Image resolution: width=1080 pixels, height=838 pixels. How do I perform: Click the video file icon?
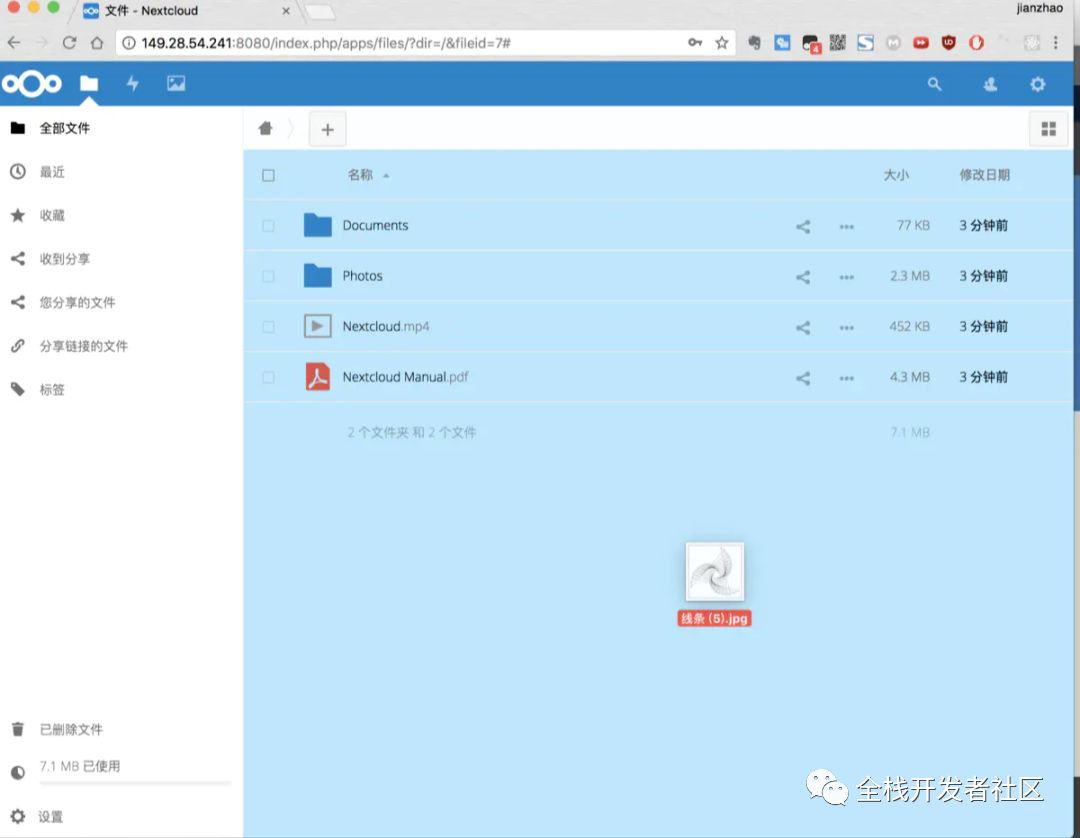tap(318, 326)
